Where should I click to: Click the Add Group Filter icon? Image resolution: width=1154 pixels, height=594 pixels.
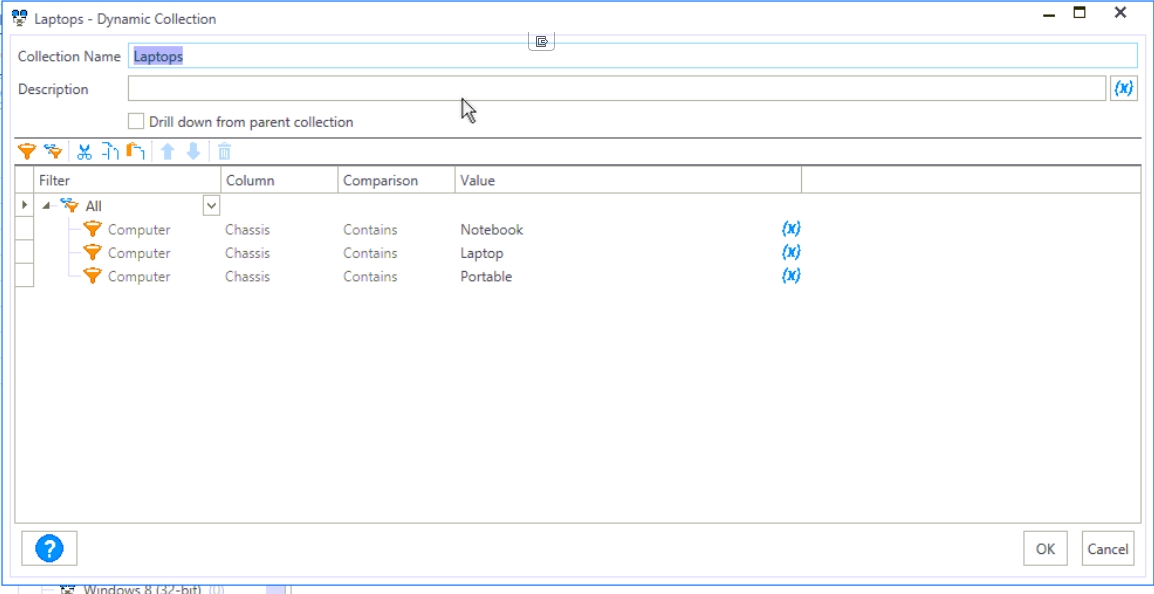[53, 152]
